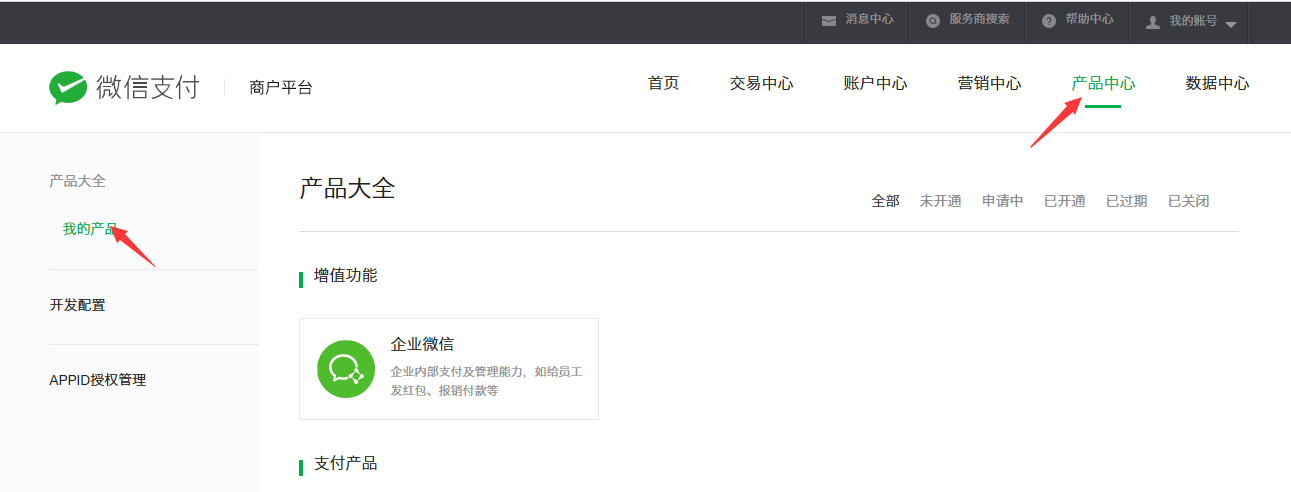Open 服务商搜索 text link

coord(980,20)
